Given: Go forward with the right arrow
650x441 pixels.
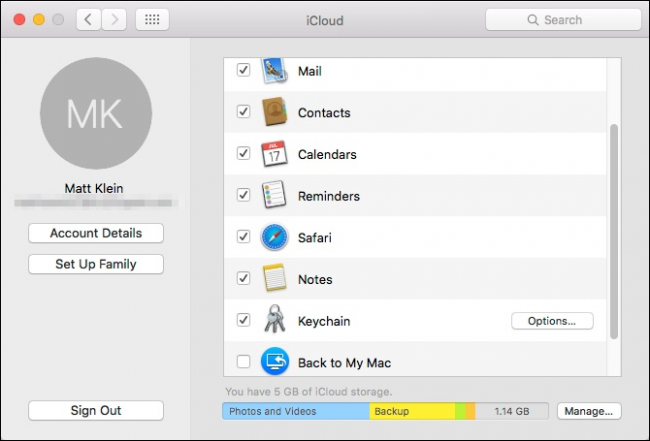Looking at the screenshot, I should [114, 19].
